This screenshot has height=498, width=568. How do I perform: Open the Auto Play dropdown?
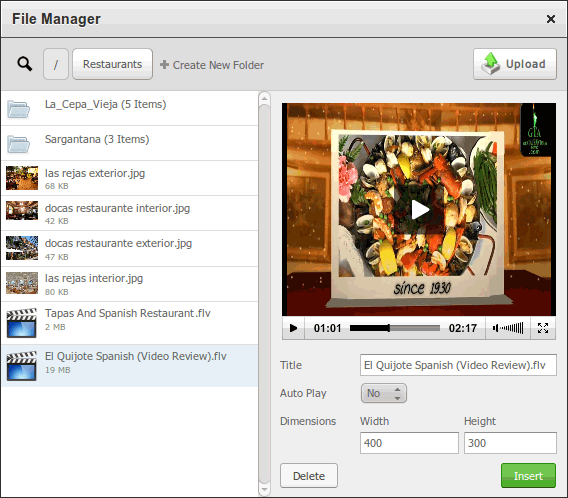[384, 393]
